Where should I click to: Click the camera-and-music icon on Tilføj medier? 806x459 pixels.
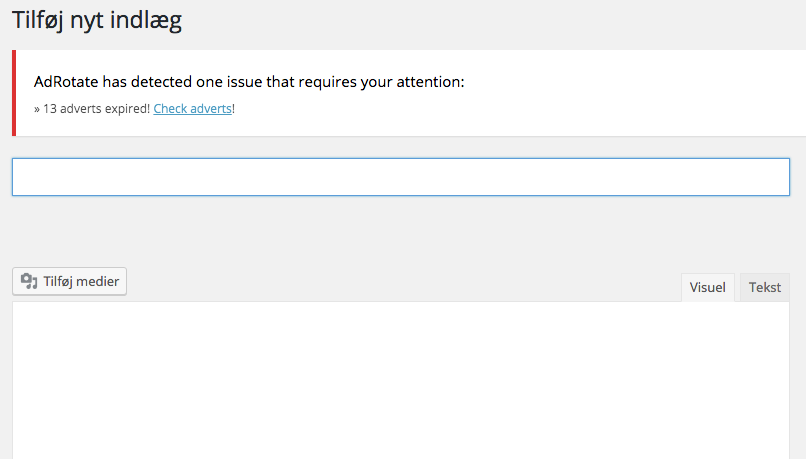(x=29, y=281)
